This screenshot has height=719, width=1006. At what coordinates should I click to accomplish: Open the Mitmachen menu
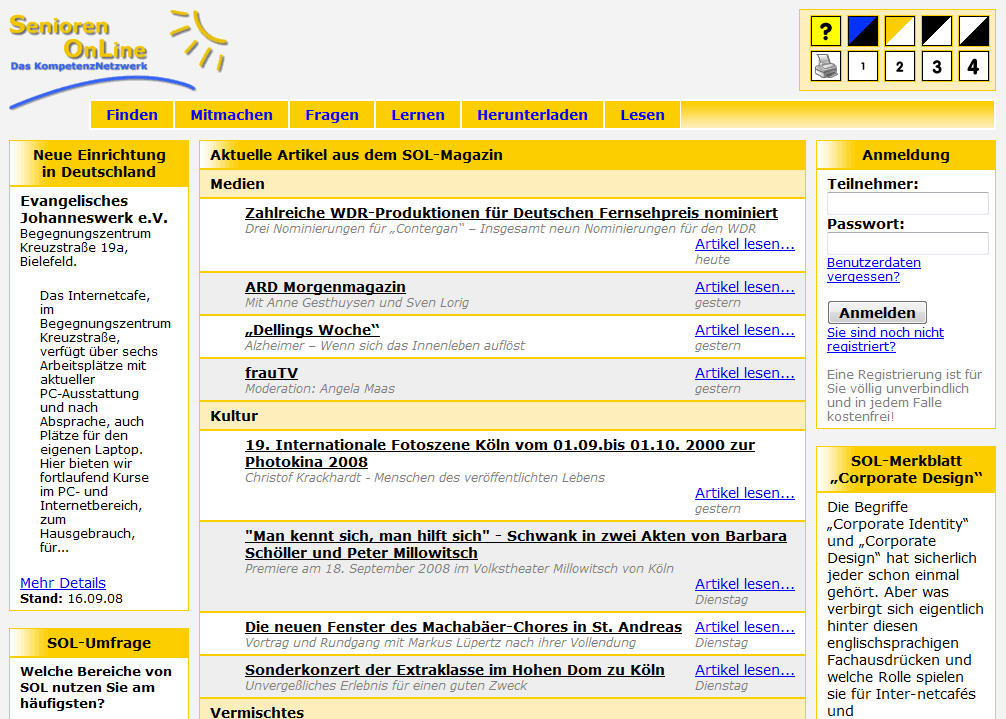pos(231,115)
